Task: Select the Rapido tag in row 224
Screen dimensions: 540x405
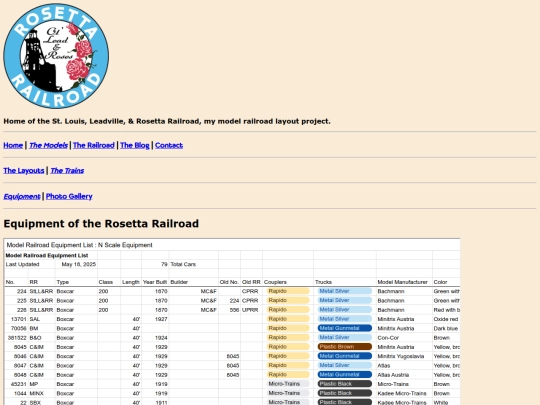Action: click(x=288, y=291)
